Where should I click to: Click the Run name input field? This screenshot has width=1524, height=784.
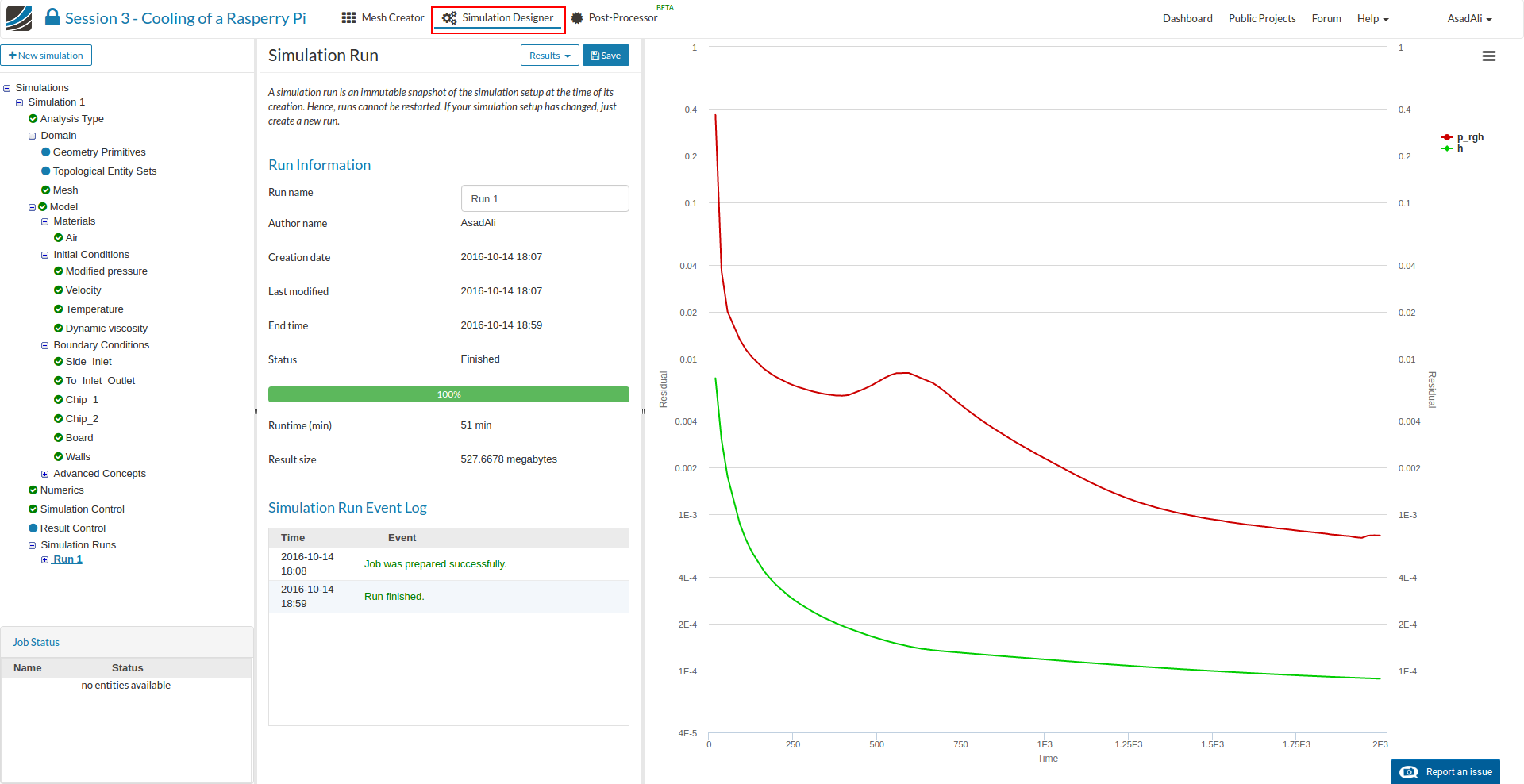(x=545, y=198)
